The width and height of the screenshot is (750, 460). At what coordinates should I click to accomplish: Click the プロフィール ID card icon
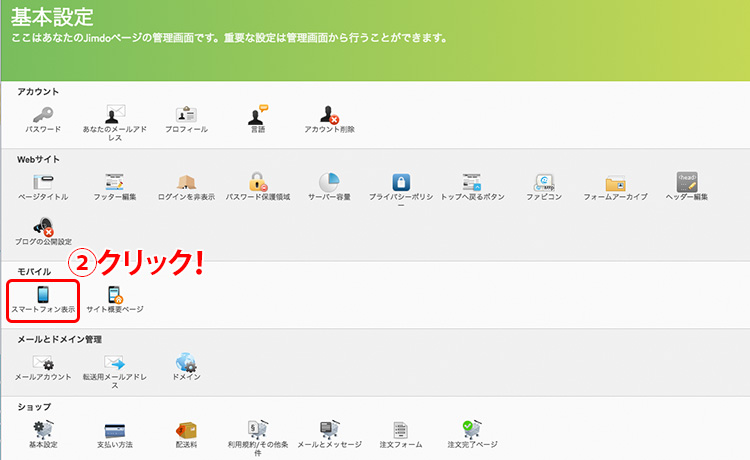coord(186,115)
